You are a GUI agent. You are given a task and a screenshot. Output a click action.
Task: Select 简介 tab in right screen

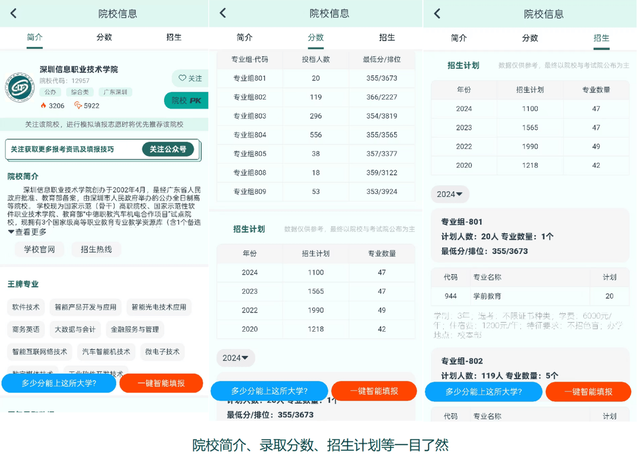[x=459, y=38]
